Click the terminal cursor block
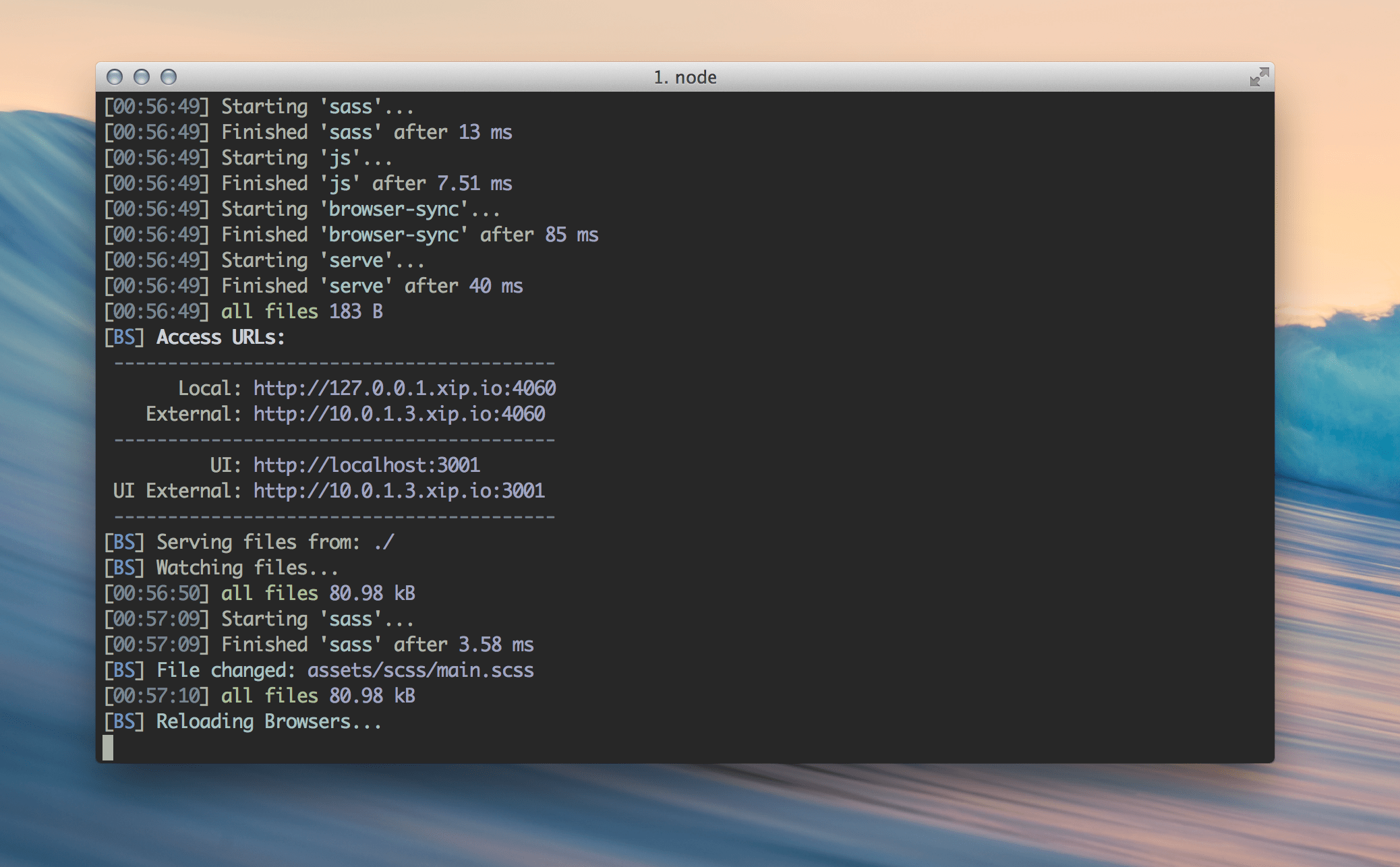 (x=109, y=748)
